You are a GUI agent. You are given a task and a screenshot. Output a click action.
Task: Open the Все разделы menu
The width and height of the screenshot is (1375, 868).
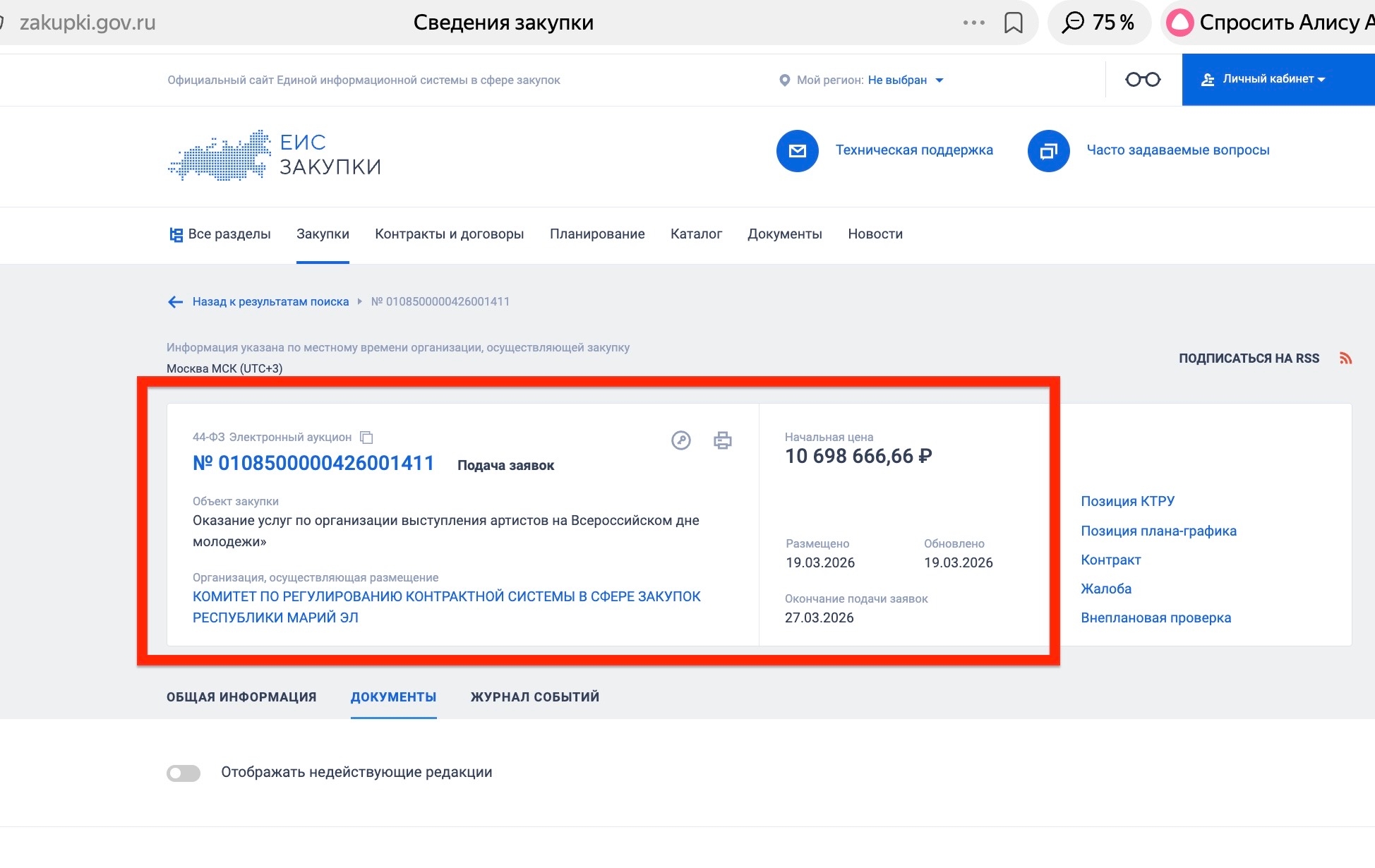tap(220, 234)
